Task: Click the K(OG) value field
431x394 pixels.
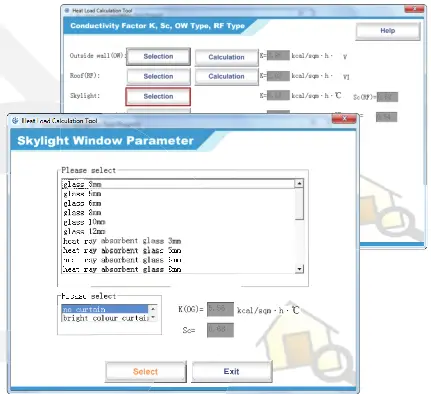Action: [x=220, y=309]
